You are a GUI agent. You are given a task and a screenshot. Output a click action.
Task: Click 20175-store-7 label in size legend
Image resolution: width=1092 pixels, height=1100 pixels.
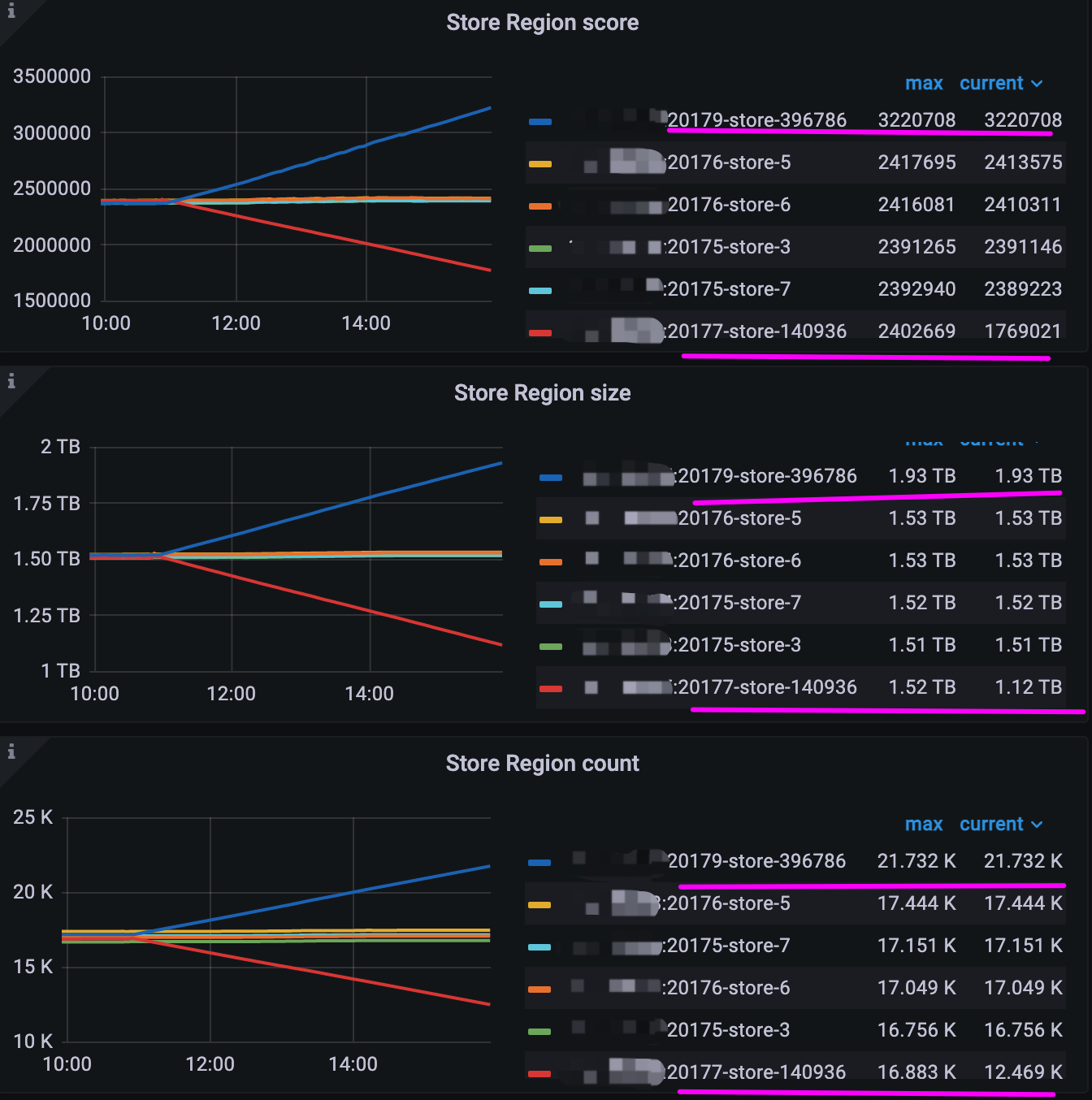tap(739, 603)
